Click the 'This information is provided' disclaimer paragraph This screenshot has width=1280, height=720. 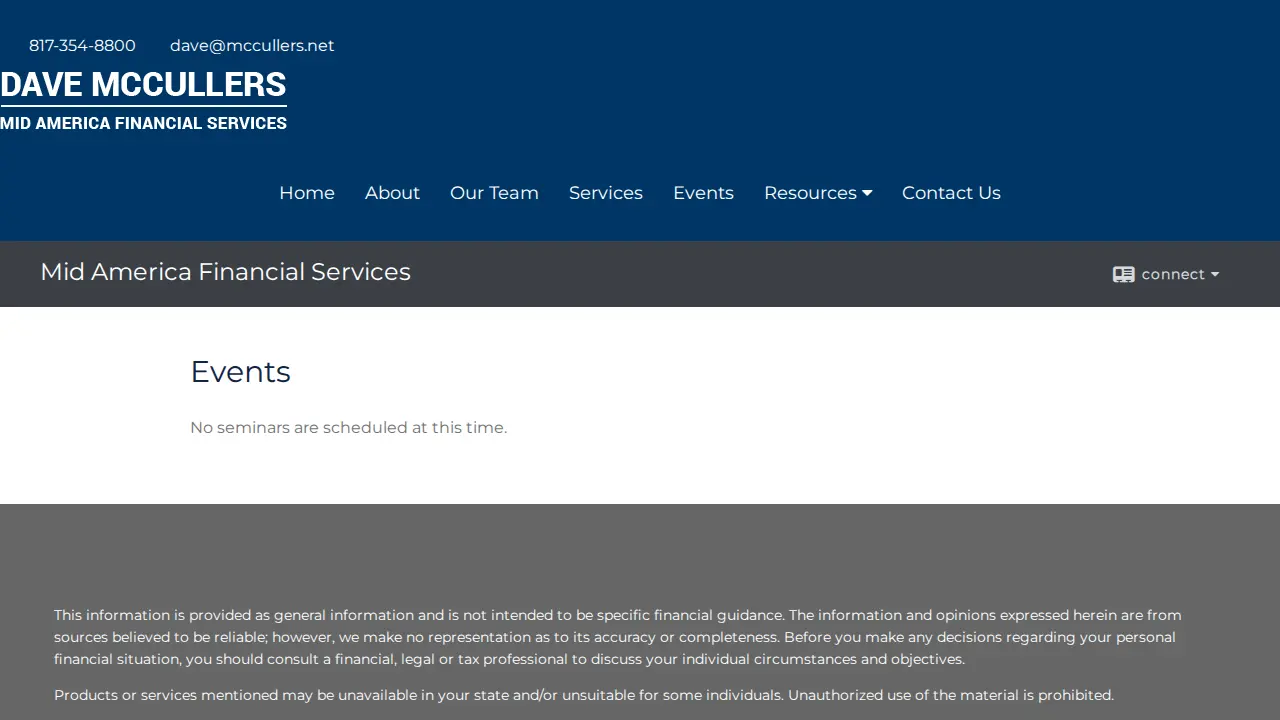[618, 637]
